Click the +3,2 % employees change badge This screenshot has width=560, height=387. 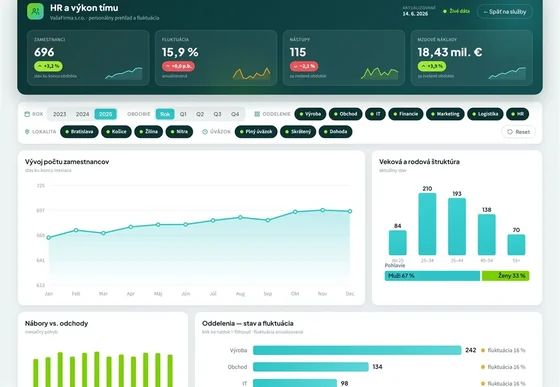(49, 66)
